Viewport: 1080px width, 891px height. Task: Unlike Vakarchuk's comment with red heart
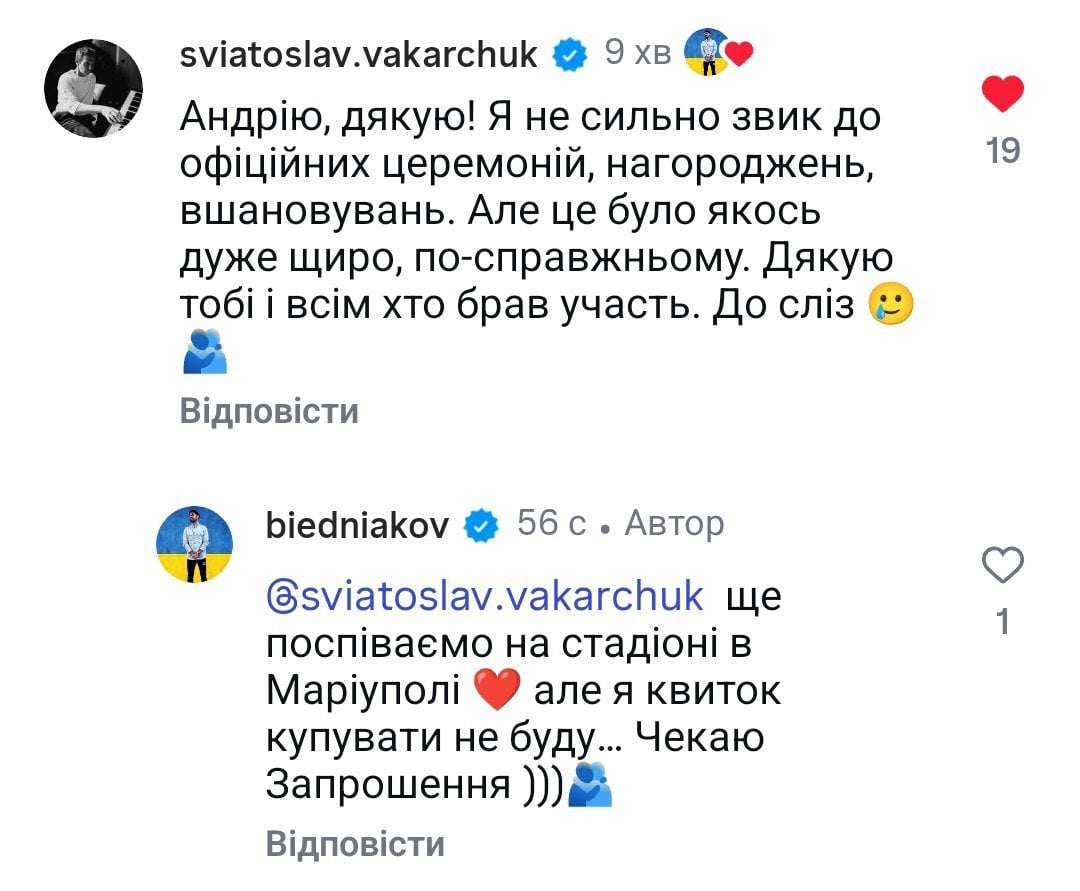pyautogui.click(x=1002, y=94)
